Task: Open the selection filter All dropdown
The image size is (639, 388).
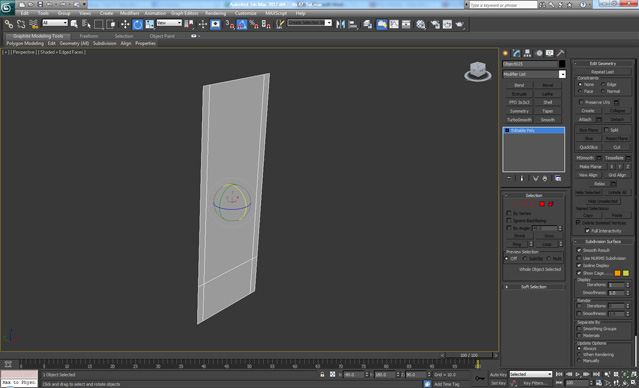Action: click(55, 23)
